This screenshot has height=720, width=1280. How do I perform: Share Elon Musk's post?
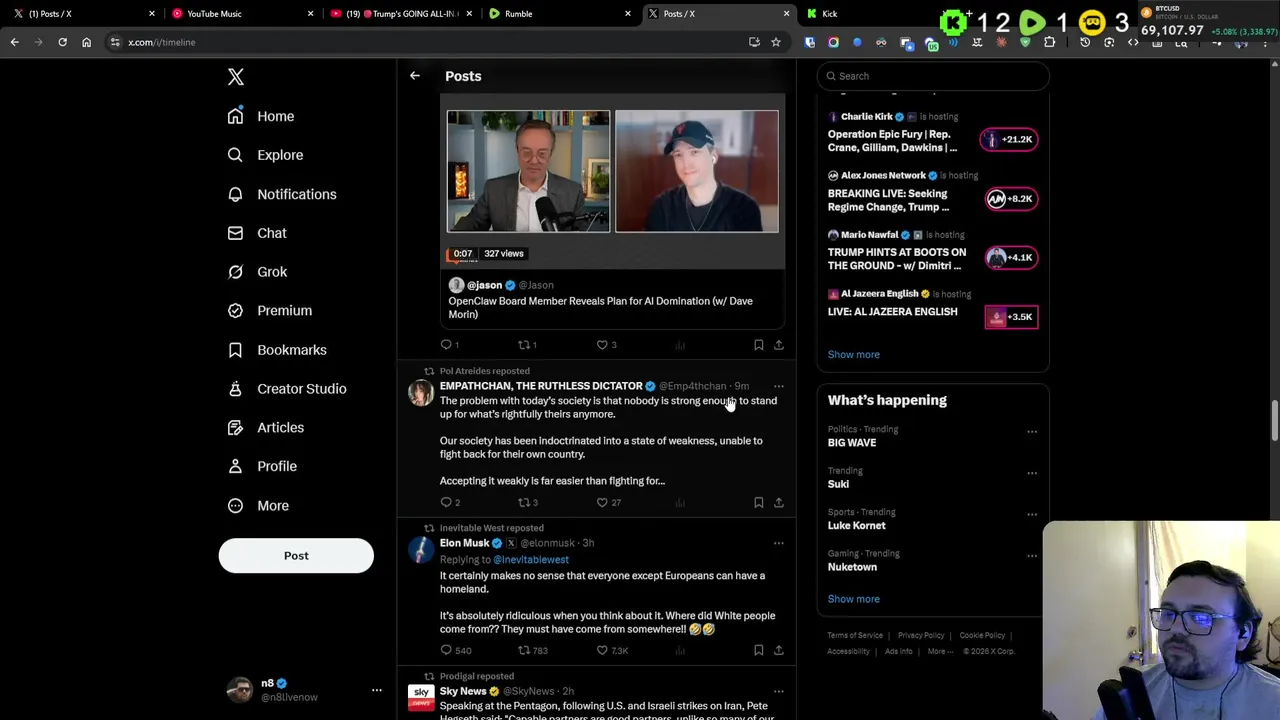pos(779,651)
